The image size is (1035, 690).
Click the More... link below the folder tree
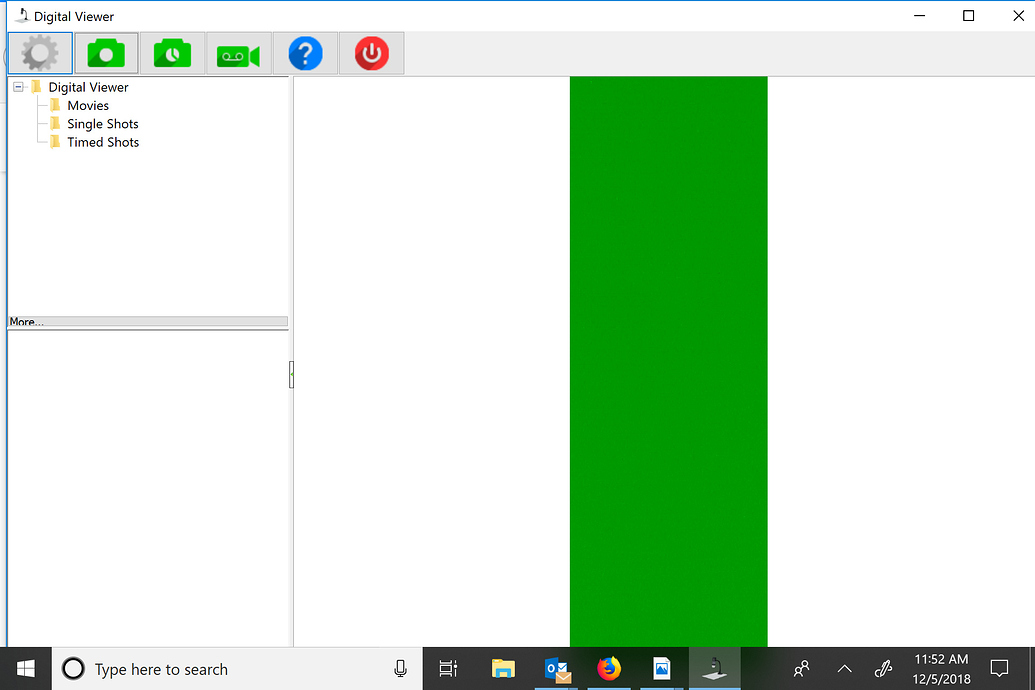click(25, 321)
